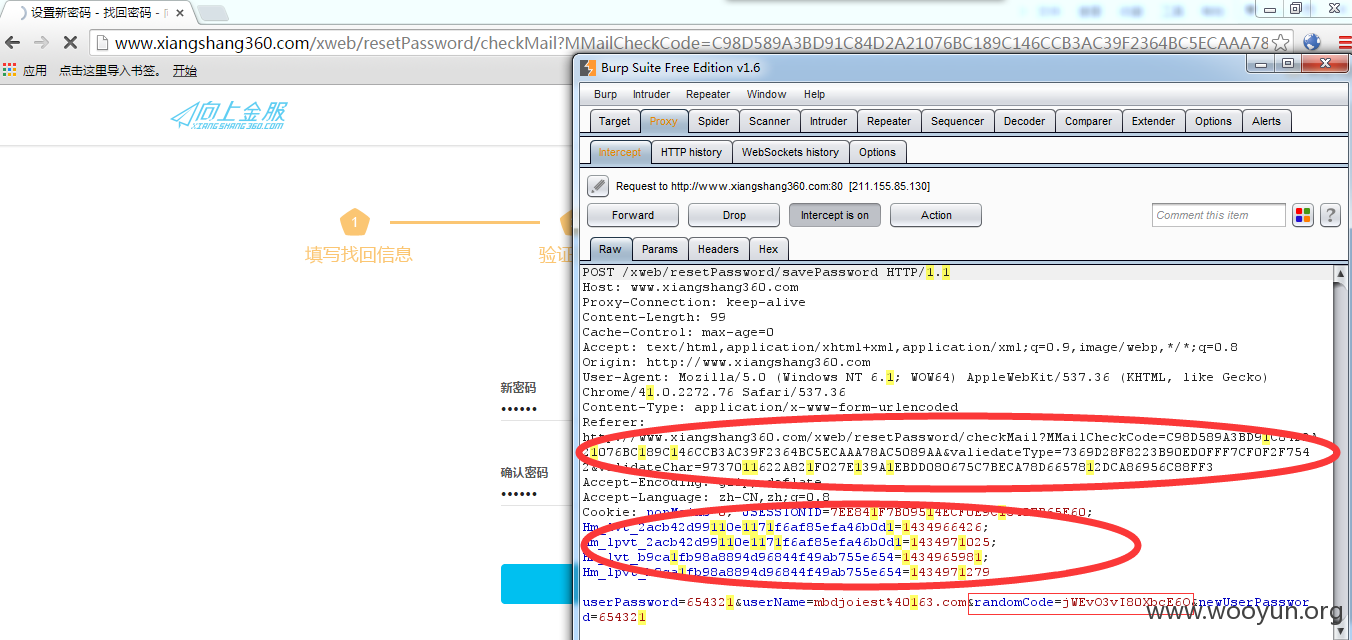Click the 新密码 password field
This screenshot has width=1352, height=640.
click(x=535, y=409)
